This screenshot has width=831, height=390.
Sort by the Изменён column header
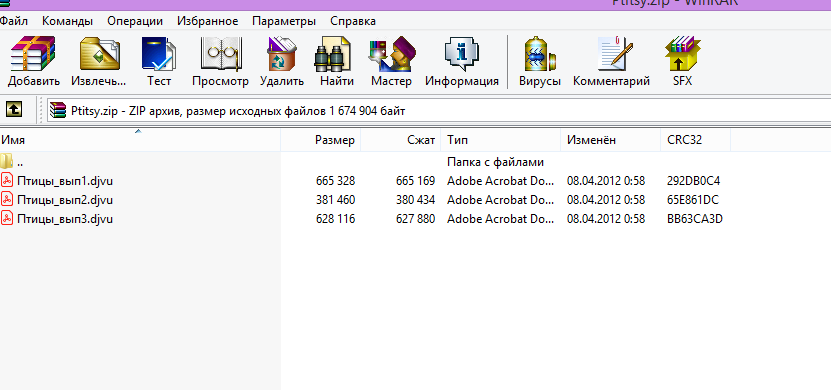point(611,140)
